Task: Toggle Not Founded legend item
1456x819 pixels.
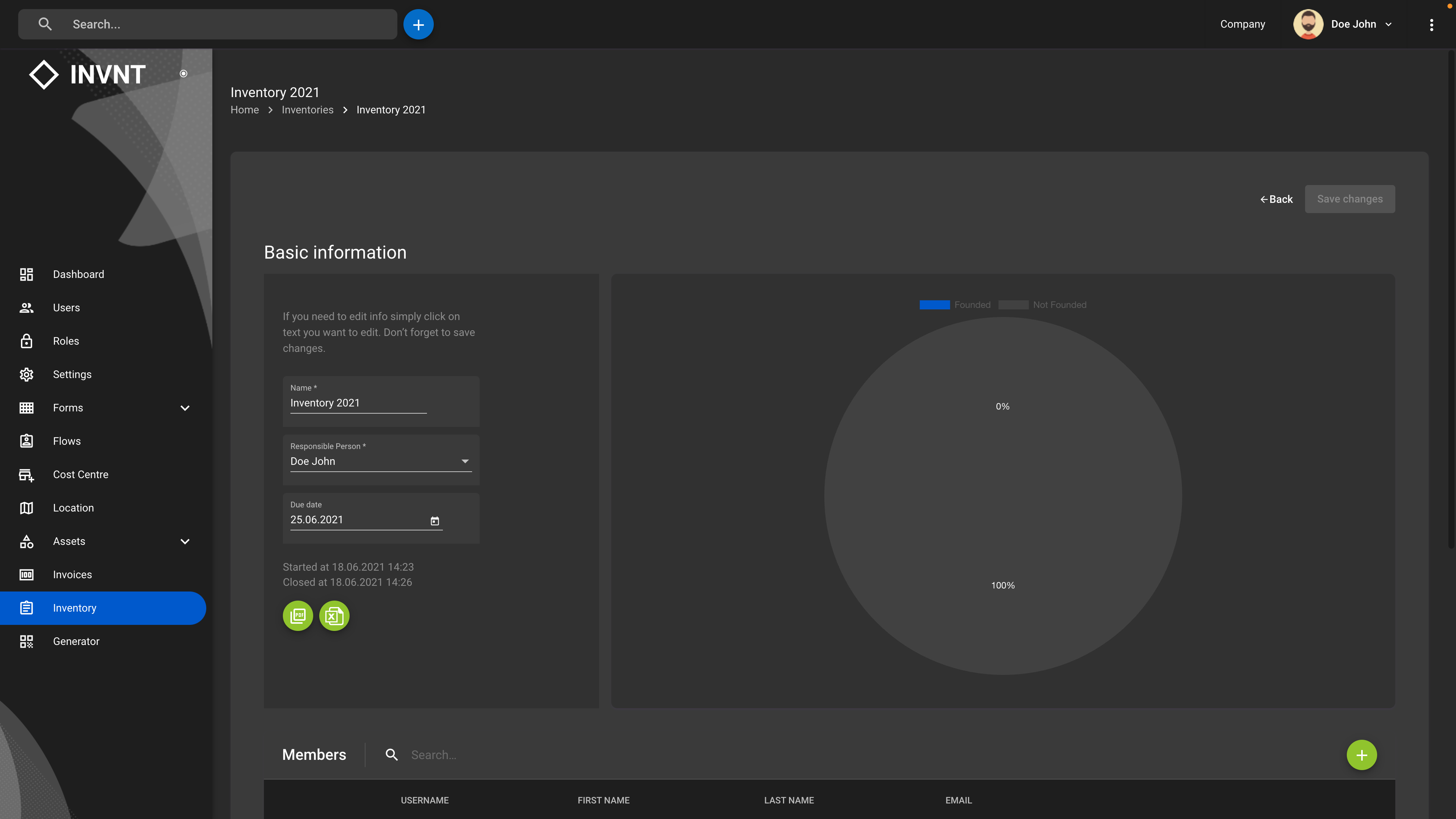Action: (1042, 304)
